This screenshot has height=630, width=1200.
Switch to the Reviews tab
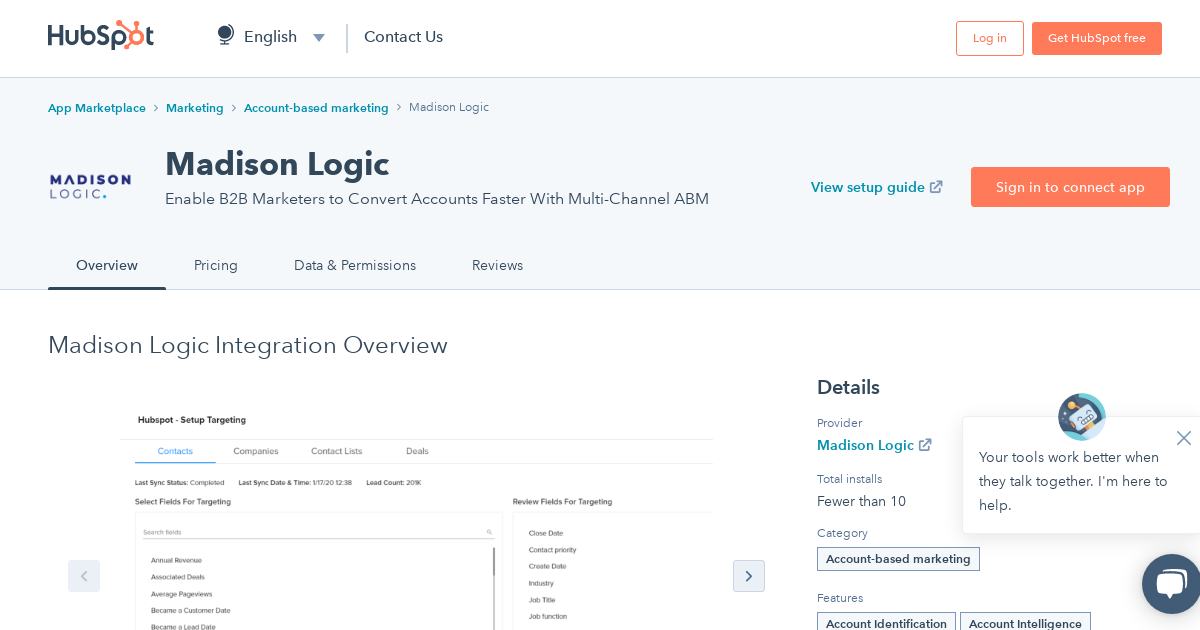(x=497, y=265)
